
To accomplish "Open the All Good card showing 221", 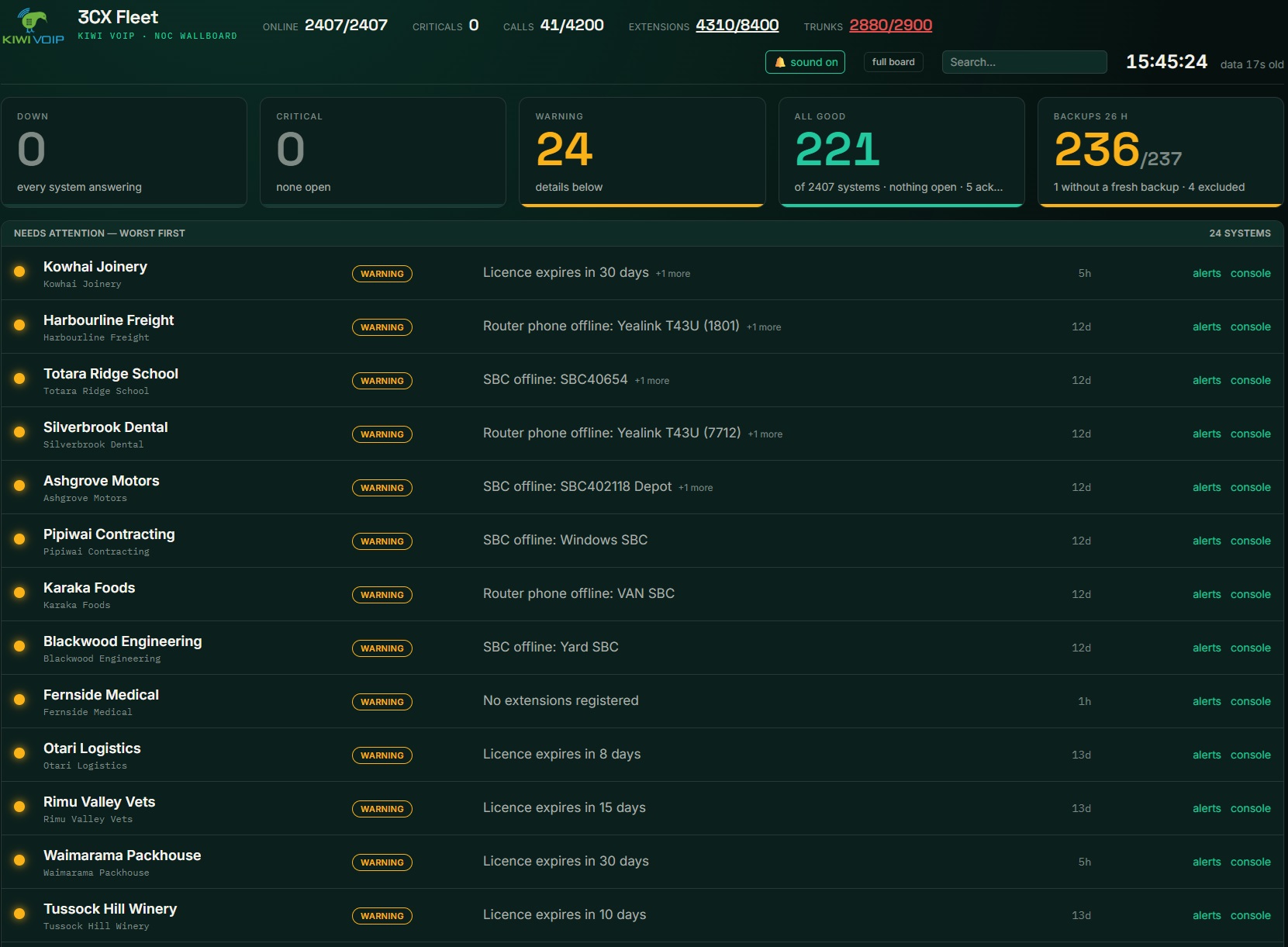I will tap(902, 152).
